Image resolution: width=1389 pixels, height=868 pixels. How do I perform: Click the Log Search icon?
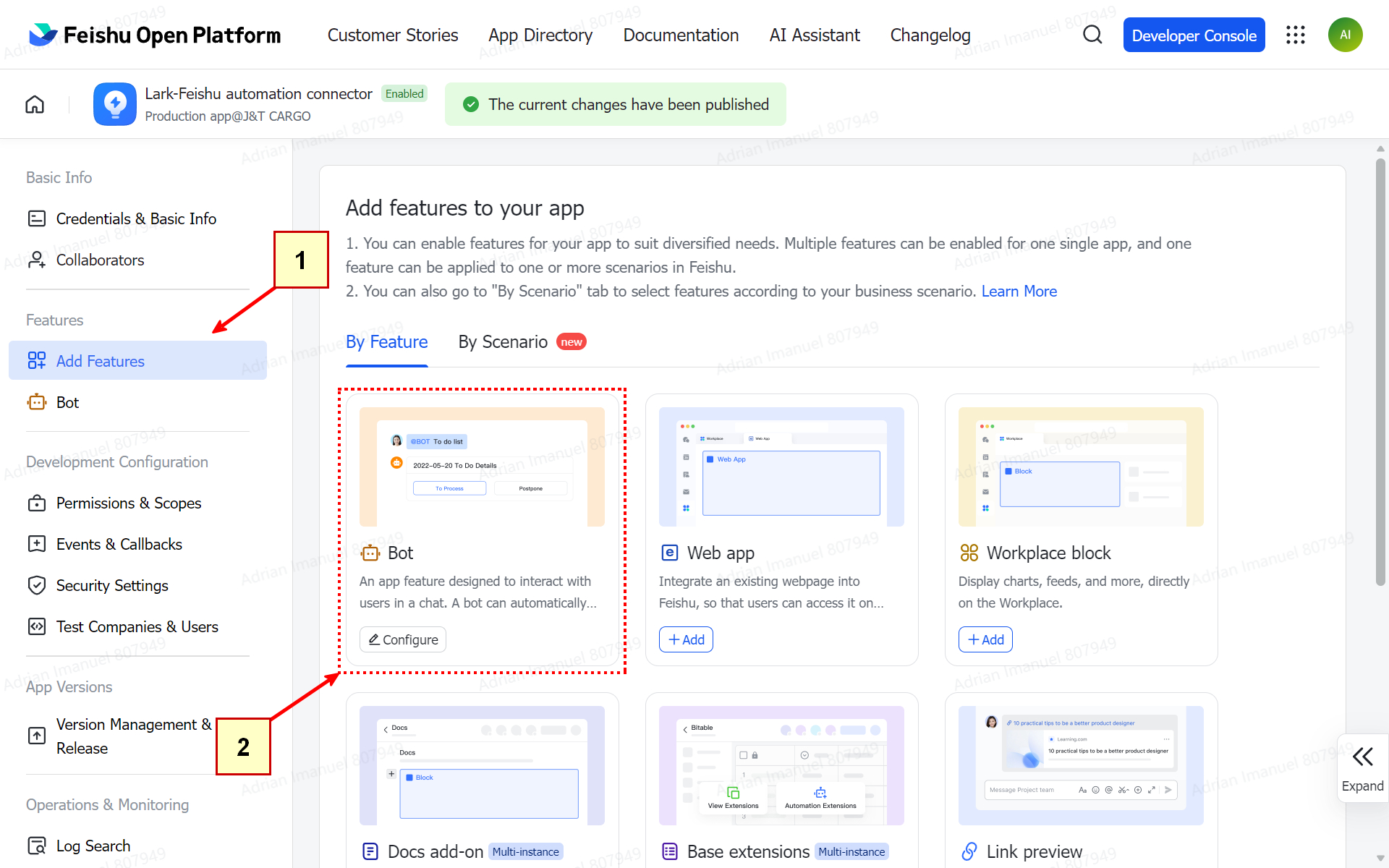point(37,846)
